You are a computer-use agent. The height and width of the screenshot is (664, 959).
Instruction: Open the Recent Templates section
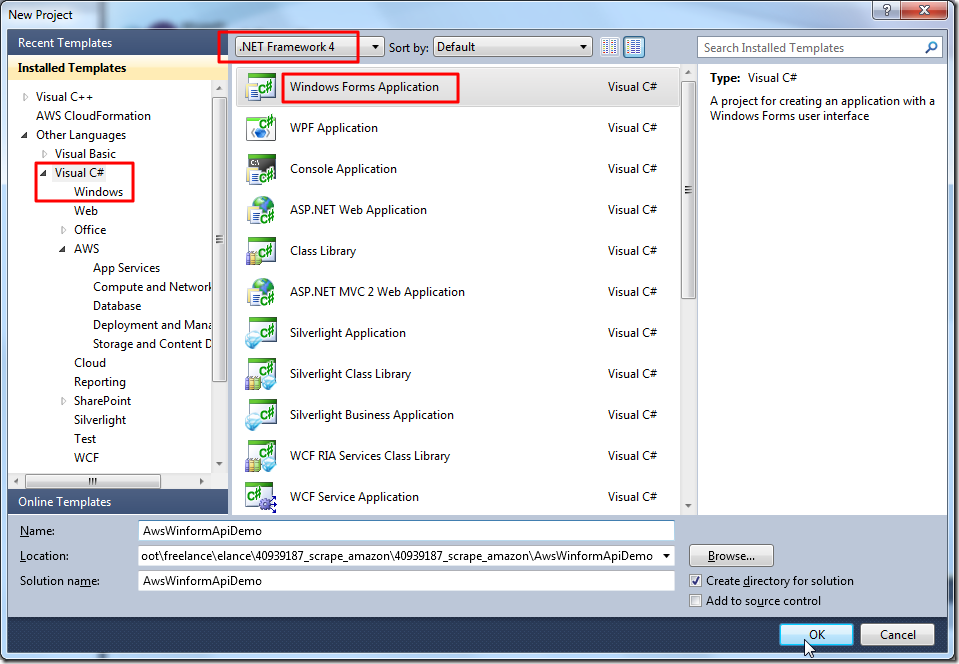tap(117, 43)
